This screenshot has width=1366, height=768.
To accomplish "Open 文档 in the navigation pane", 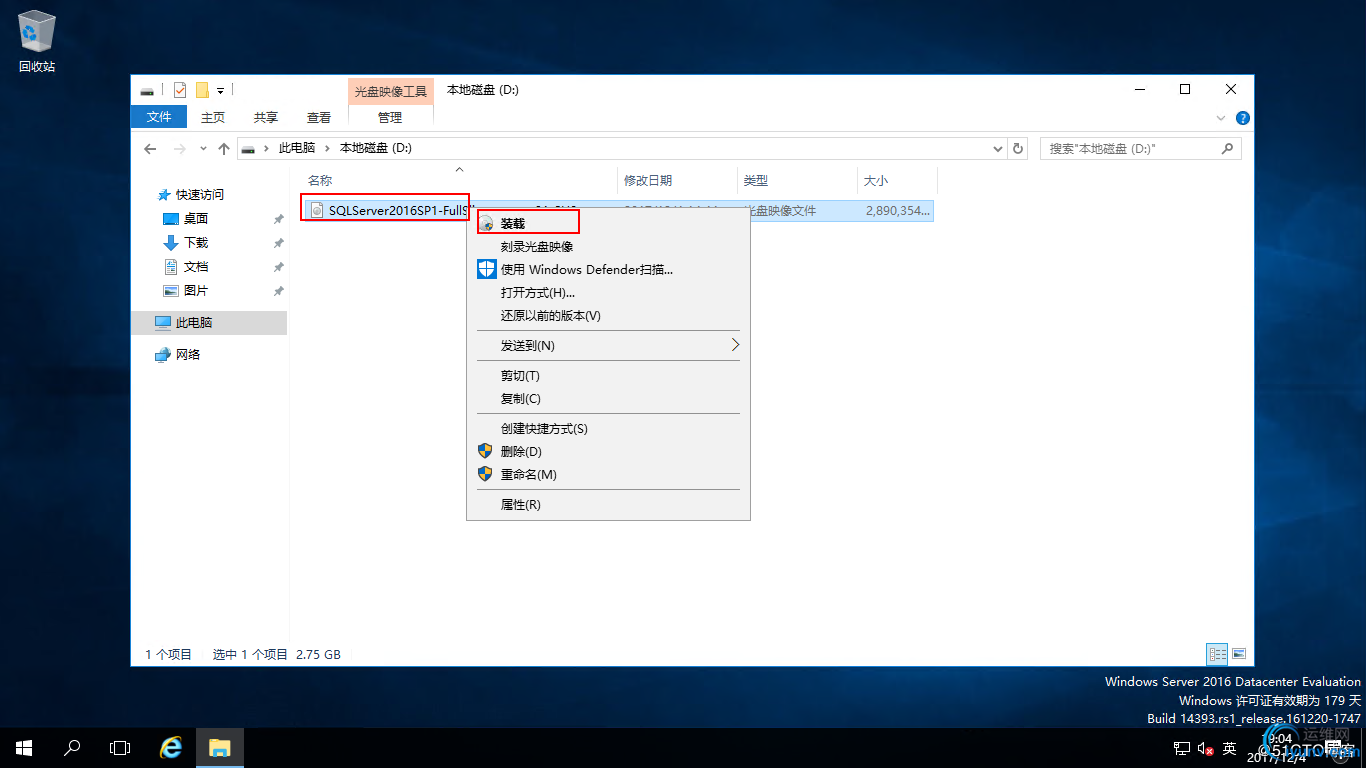I will (x=196, y=267).
